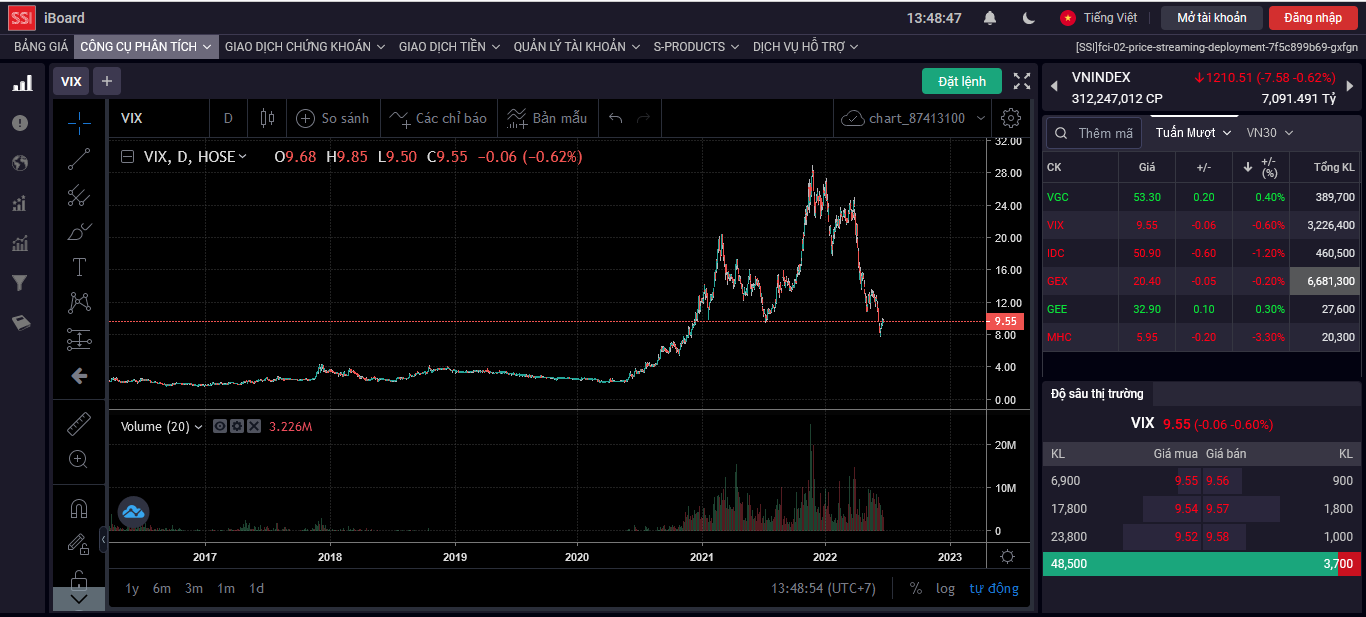The width and height of the screenshot is (1366, 617).
Task: Click the 13:48:54 (UTC+7) timezone
Action: (x=823, y=588)
